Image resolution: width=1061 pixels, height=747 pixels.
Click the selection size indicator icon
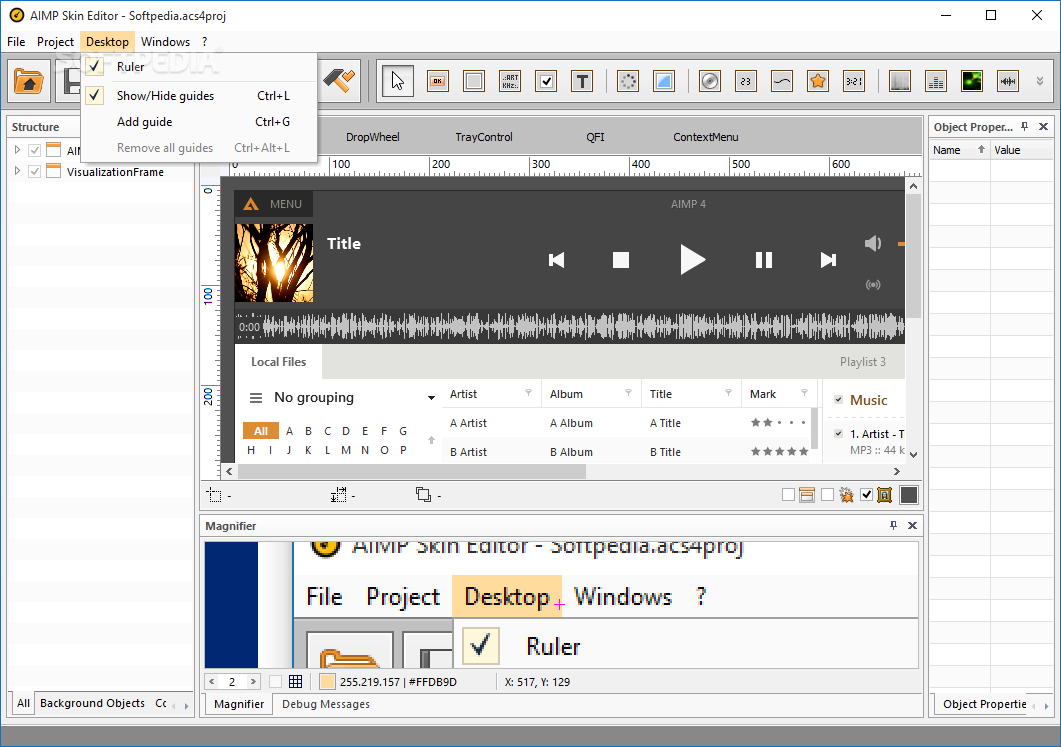click(338, 495)
